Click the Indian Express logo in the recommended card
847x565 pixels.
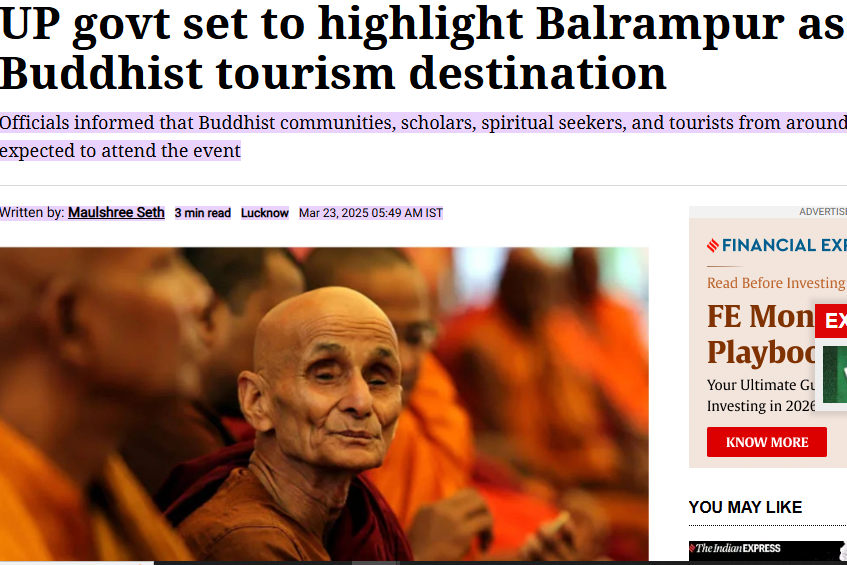click(x=737, y=548)
